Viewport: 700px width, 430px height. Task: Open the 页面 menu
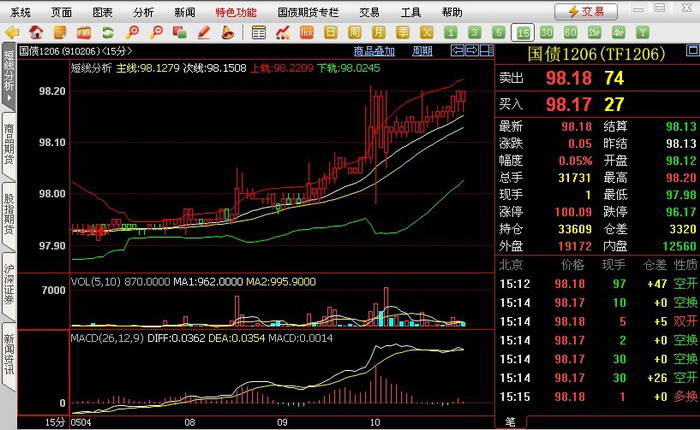point(61,12)
